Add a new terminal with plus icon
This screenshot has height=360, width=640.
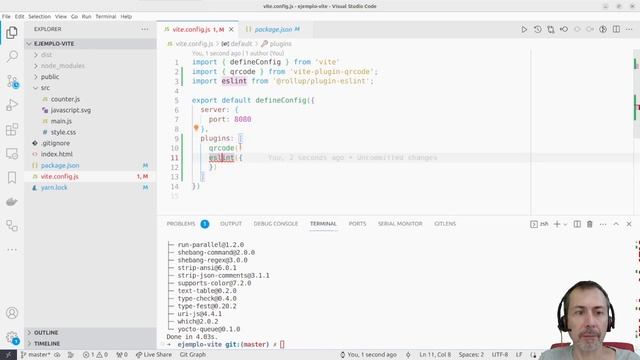point(557,224)
